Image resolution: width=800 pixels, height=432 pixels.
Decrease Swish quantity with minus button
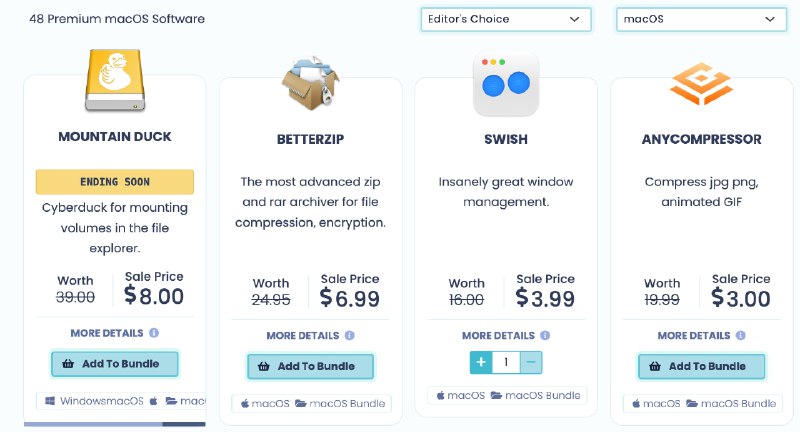click(531, 362)
